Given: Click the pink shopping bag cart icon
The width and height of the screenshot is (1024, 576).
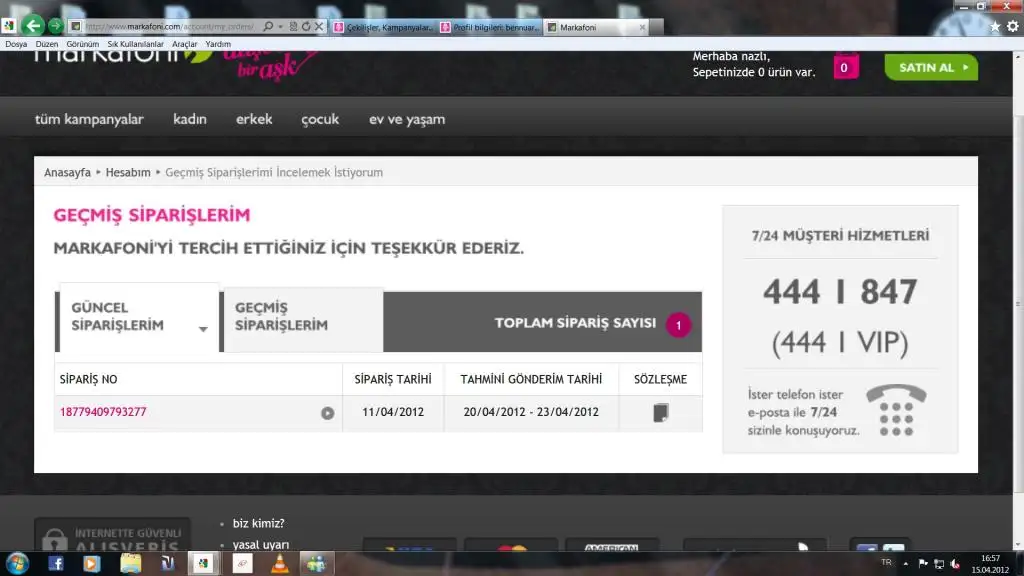Looking at the screenshot, I should [844, 66].
